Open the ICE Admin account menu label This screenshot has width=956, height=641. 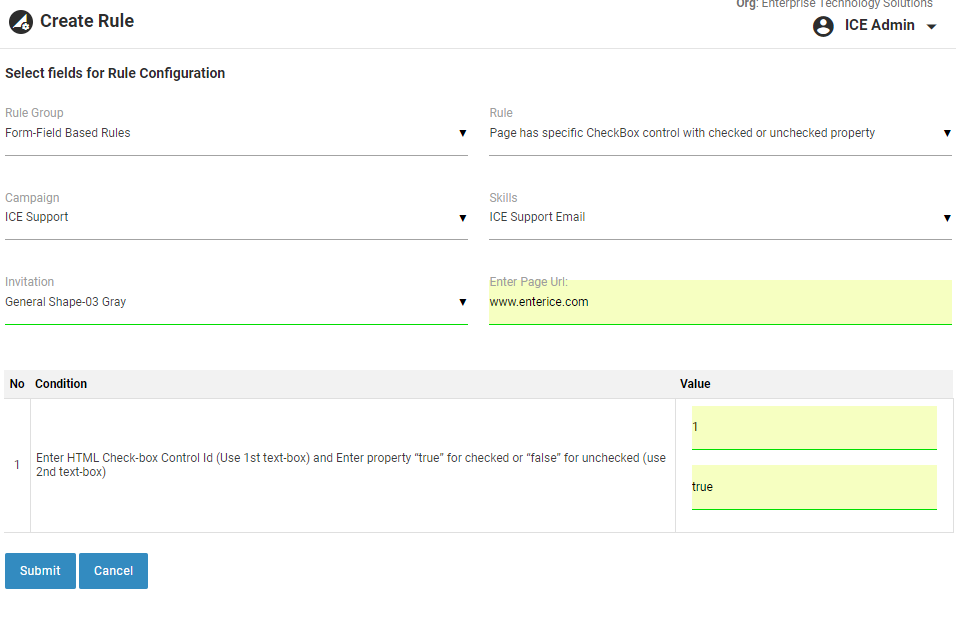pyautogui.click(x=879, y=26)
